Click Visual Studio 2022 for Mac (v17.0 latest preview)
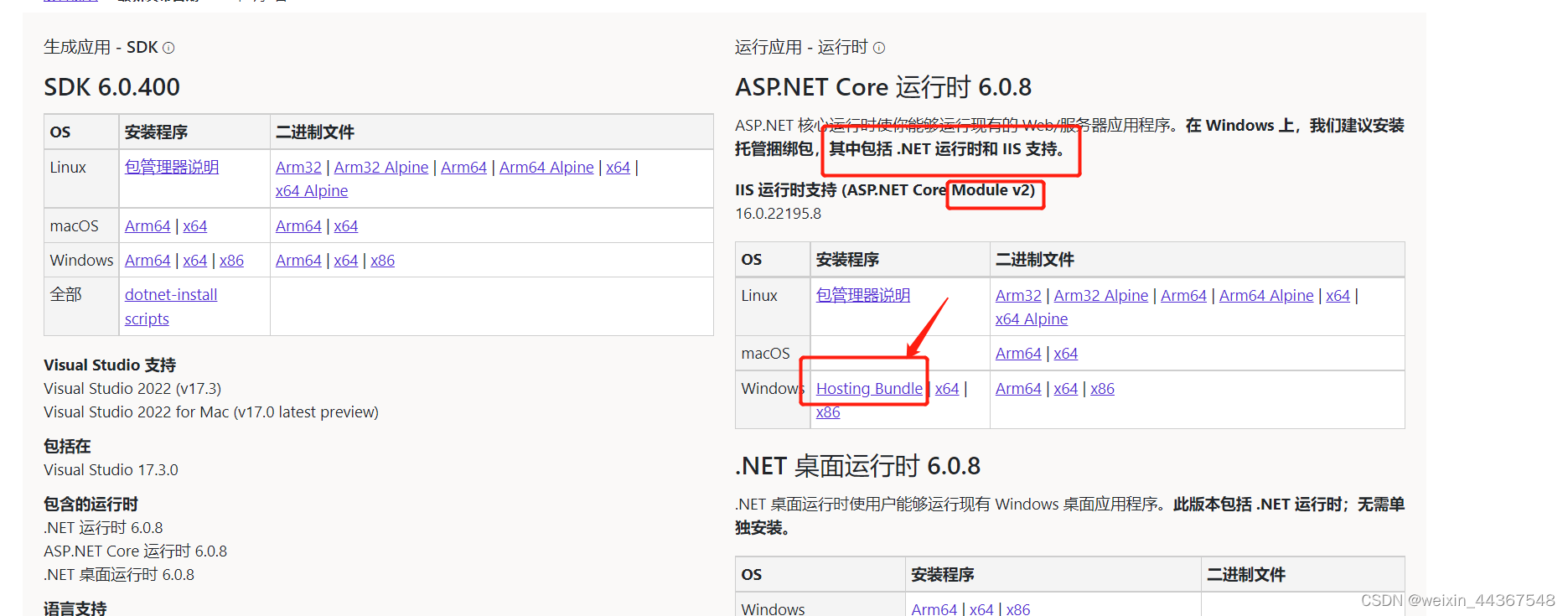The image size is (1568, 616). [x=211, y=412]
